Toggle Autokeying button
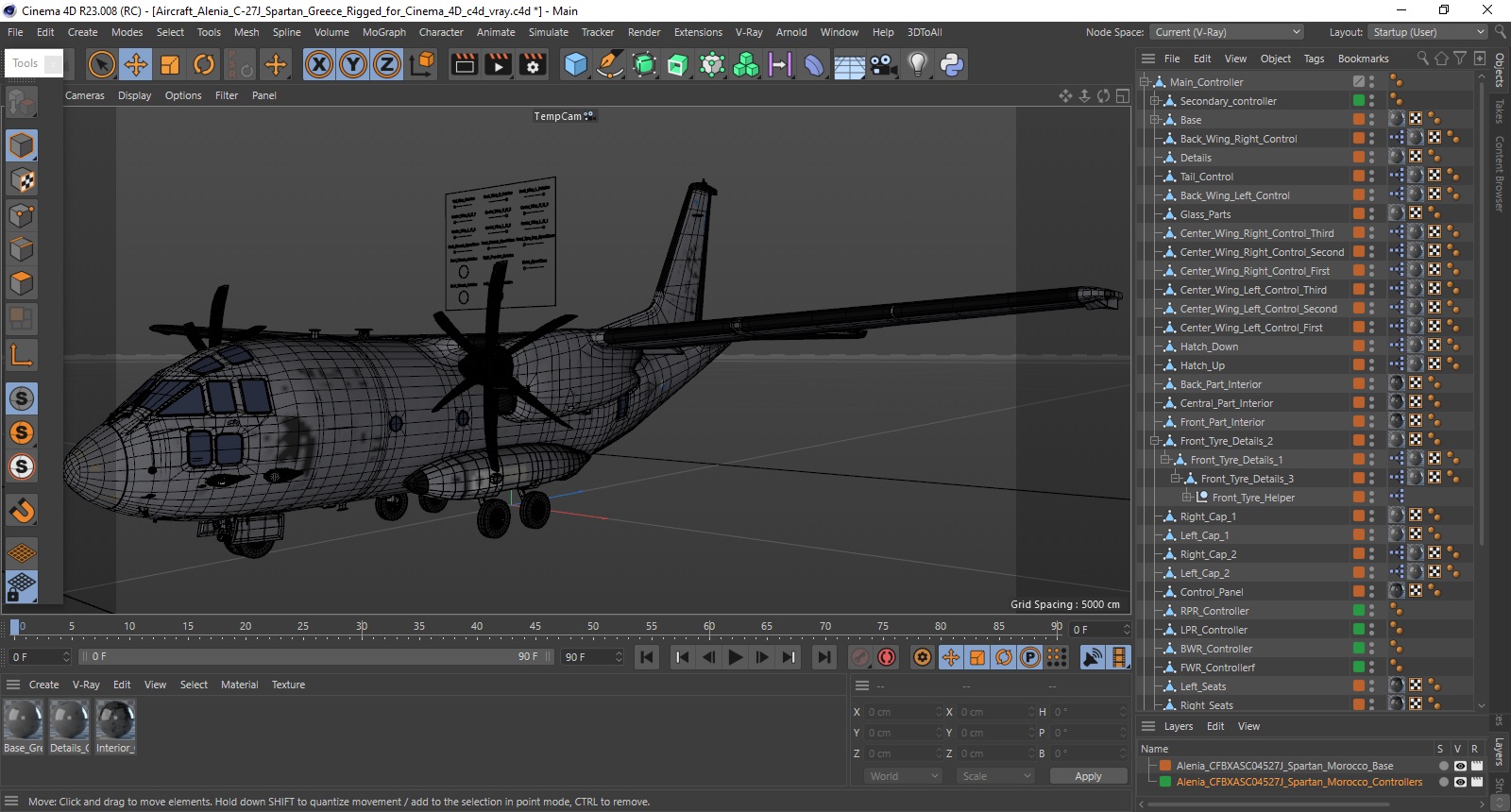 click(x=887, y=657)
